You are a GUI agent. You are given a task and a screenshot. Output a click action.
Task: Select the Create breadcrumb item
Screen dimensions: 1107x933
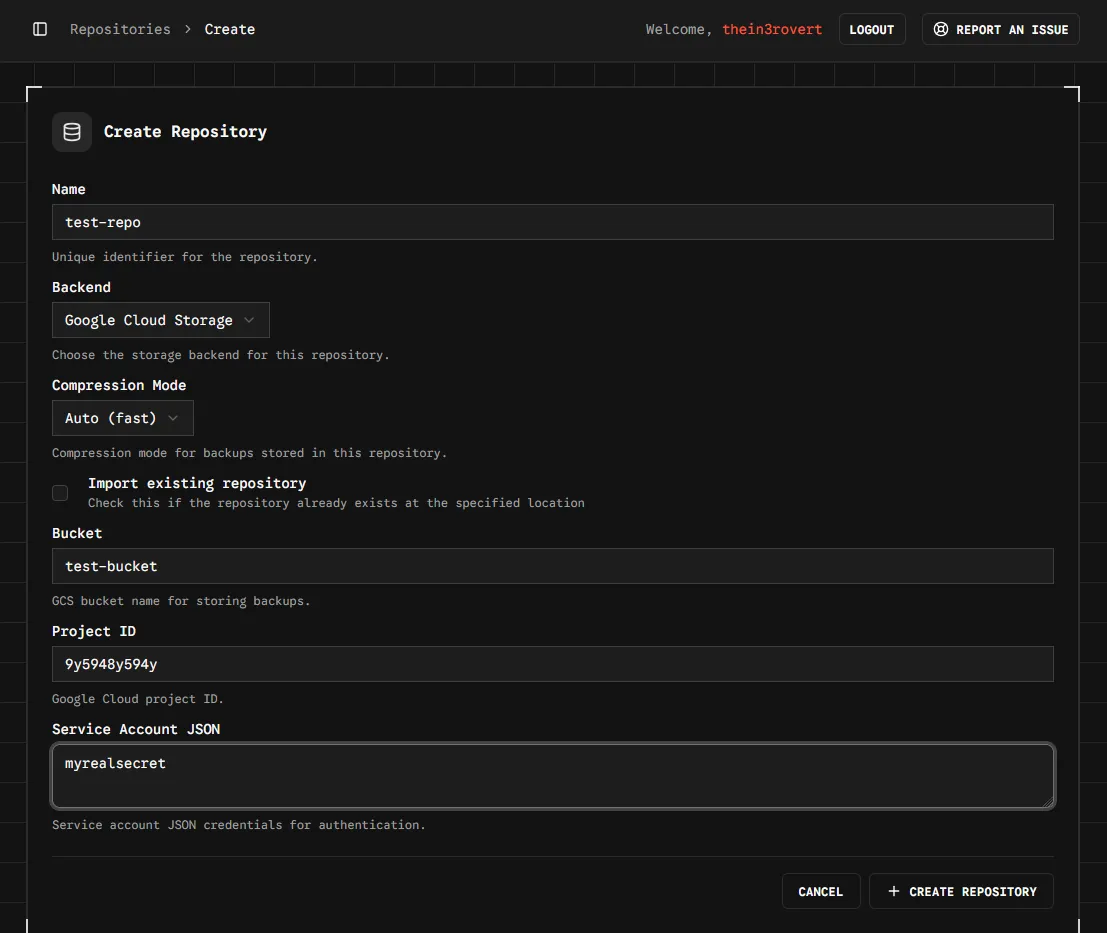point(230,29)
